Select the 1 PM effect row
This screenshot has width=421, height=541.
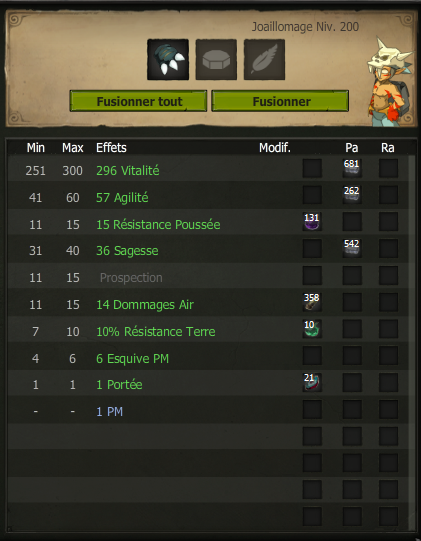coord(208,411)
